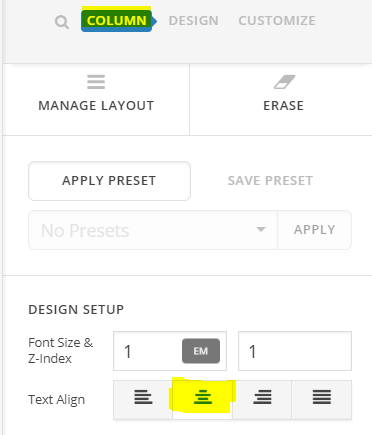
Task: Select right text alignment
Action: pos(262,398)
